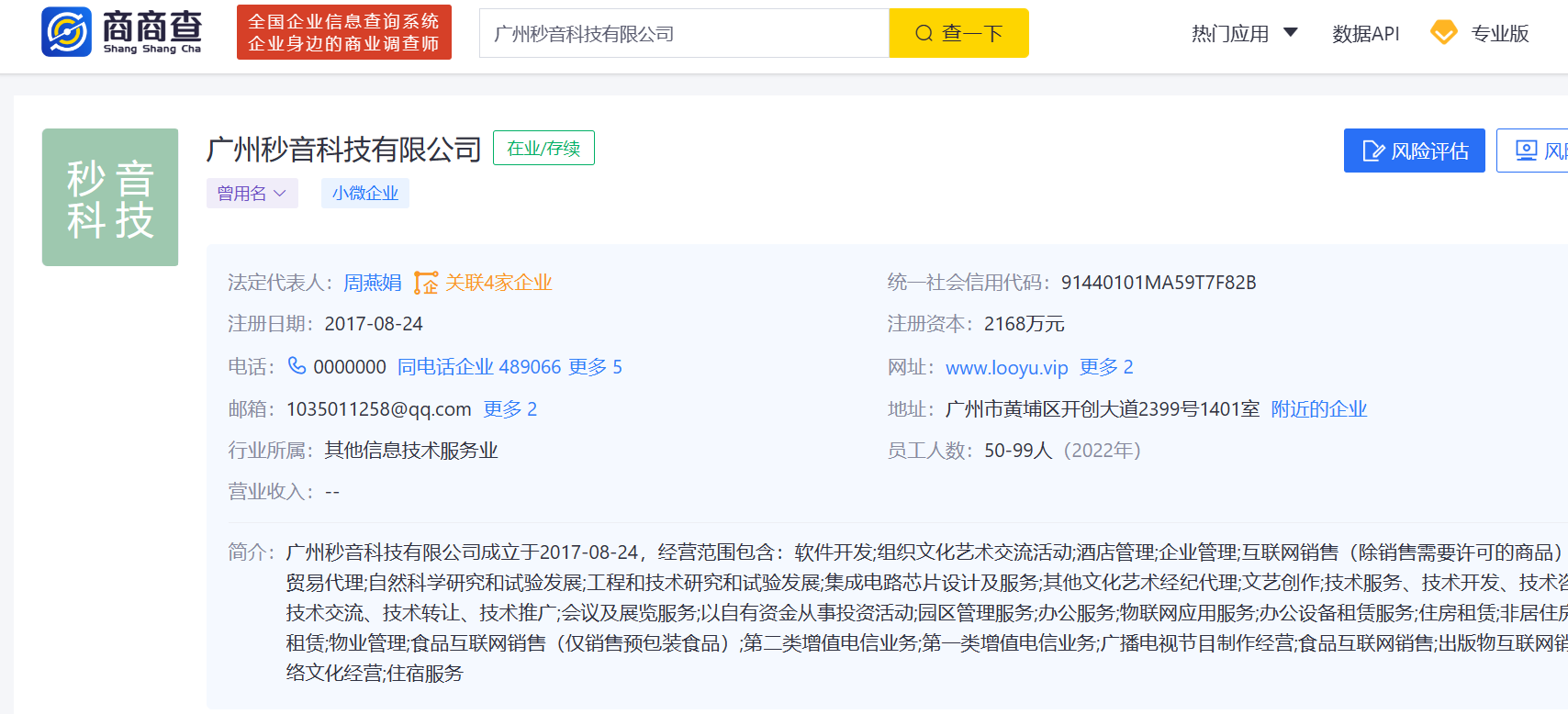Click registration date 2017-08-24 value
1568x714 pixels.
click(374, 324)
